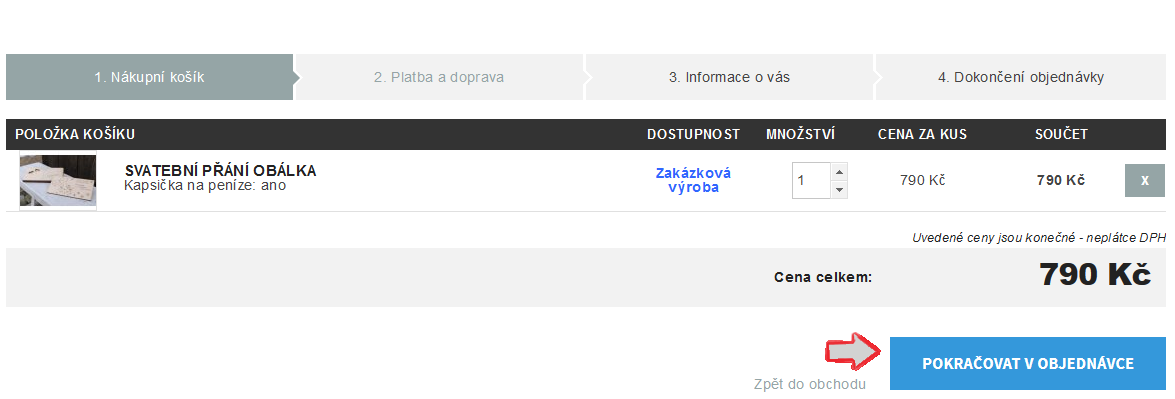1175x399 pixels.
Task: Click POKRAČOVAT V OBJEDNÁVCE button
Action: pyautogui.click(x=1028, y=364)
